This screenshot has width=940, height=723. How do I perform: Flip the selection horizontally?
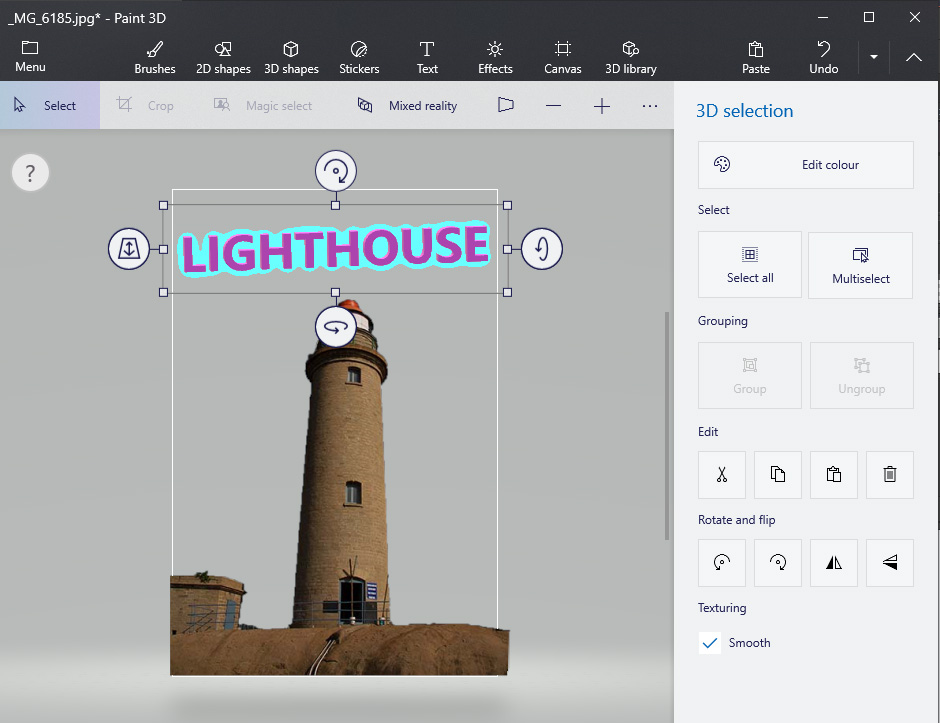[833, 562]
